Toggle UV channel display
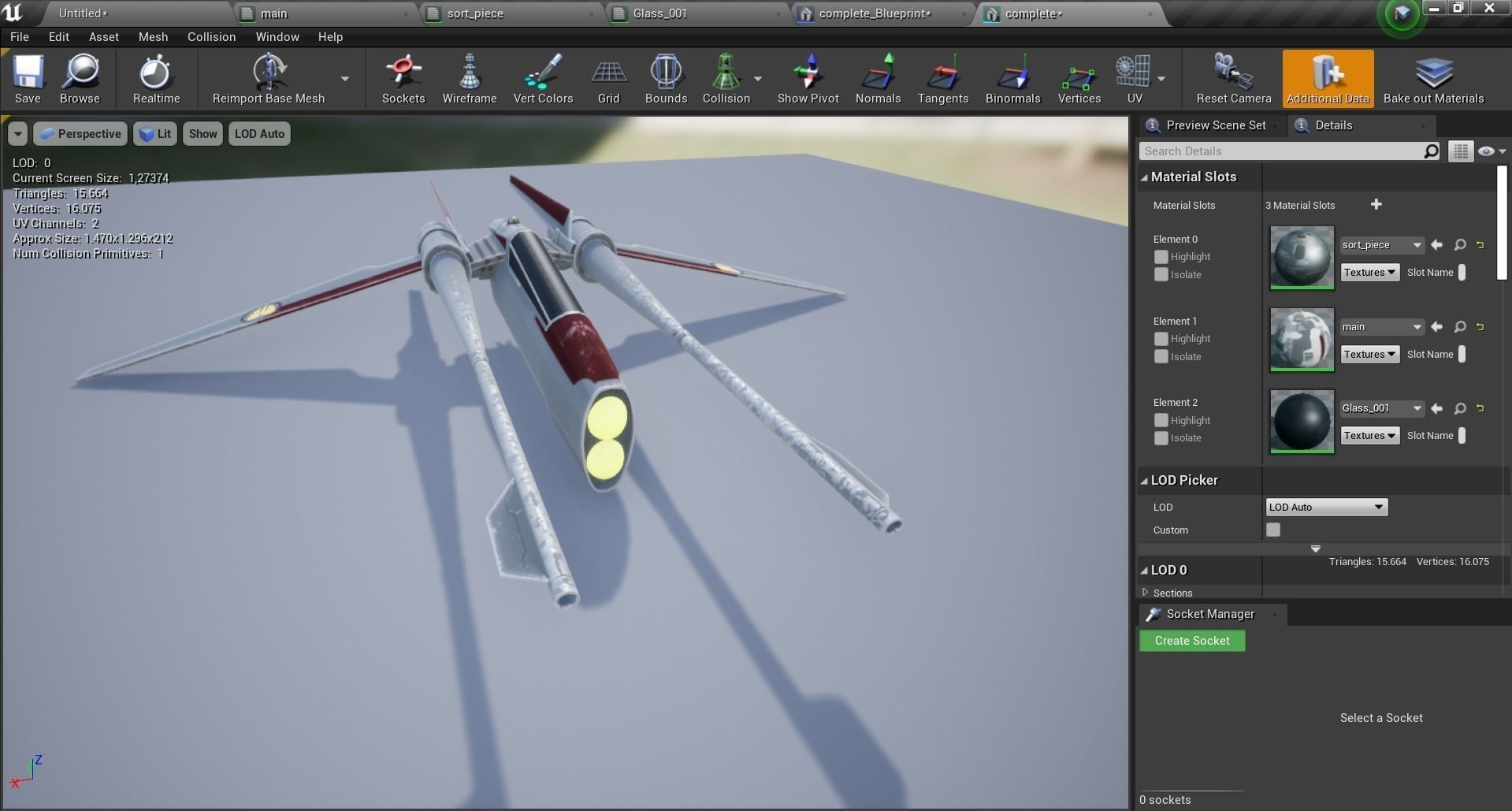The image size is (1512, 811). [x=1134, y=79]
